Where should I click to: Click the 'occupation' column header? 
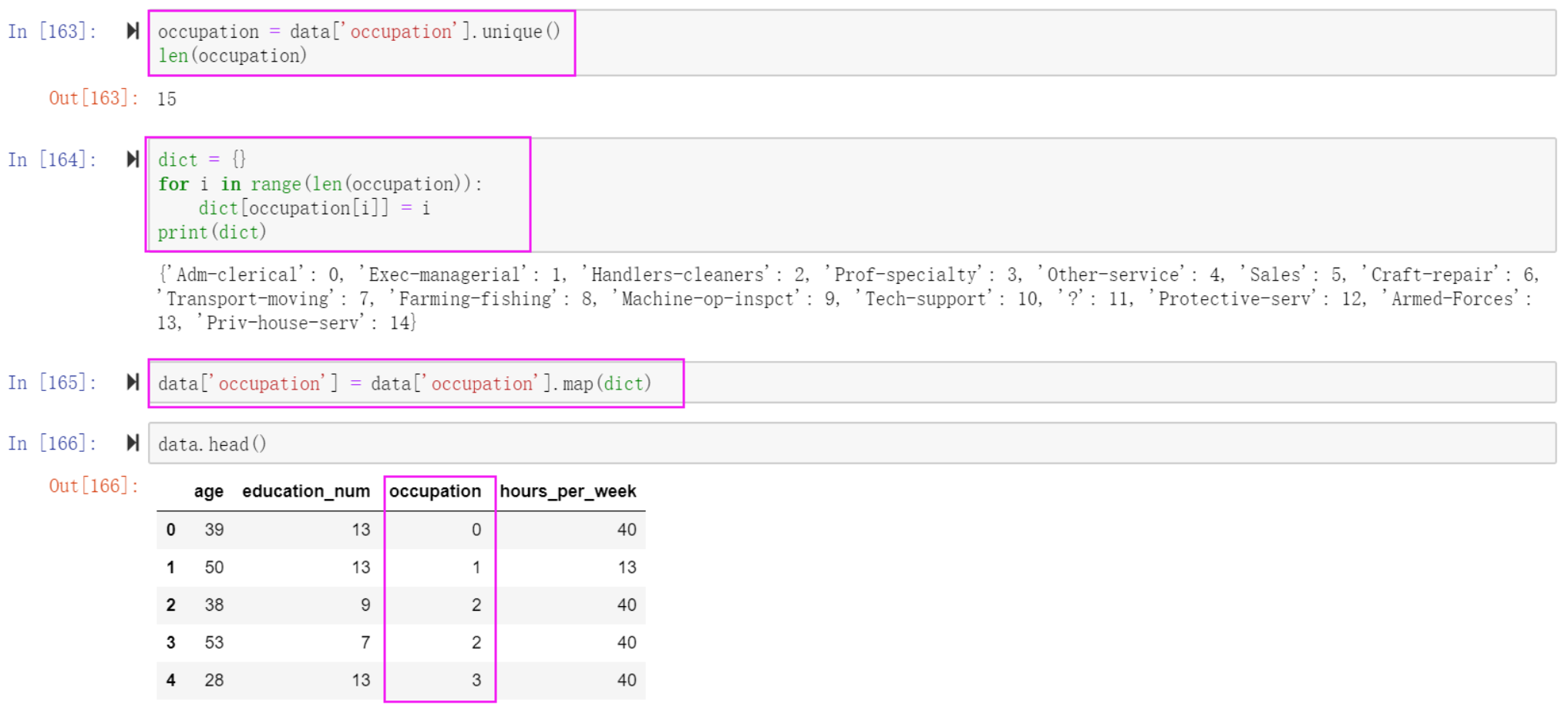tap(435, 491)
